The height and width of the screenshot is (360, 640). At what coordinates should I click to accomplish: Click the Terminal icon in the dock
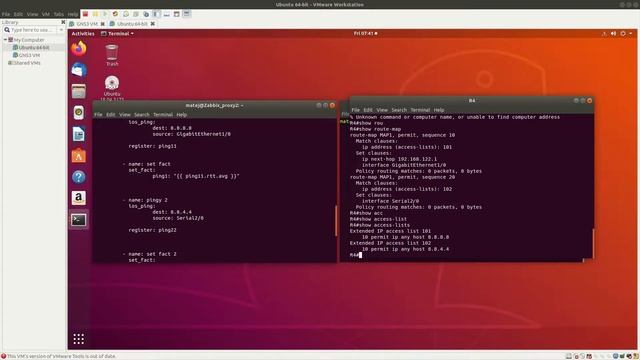pos(79,220)
